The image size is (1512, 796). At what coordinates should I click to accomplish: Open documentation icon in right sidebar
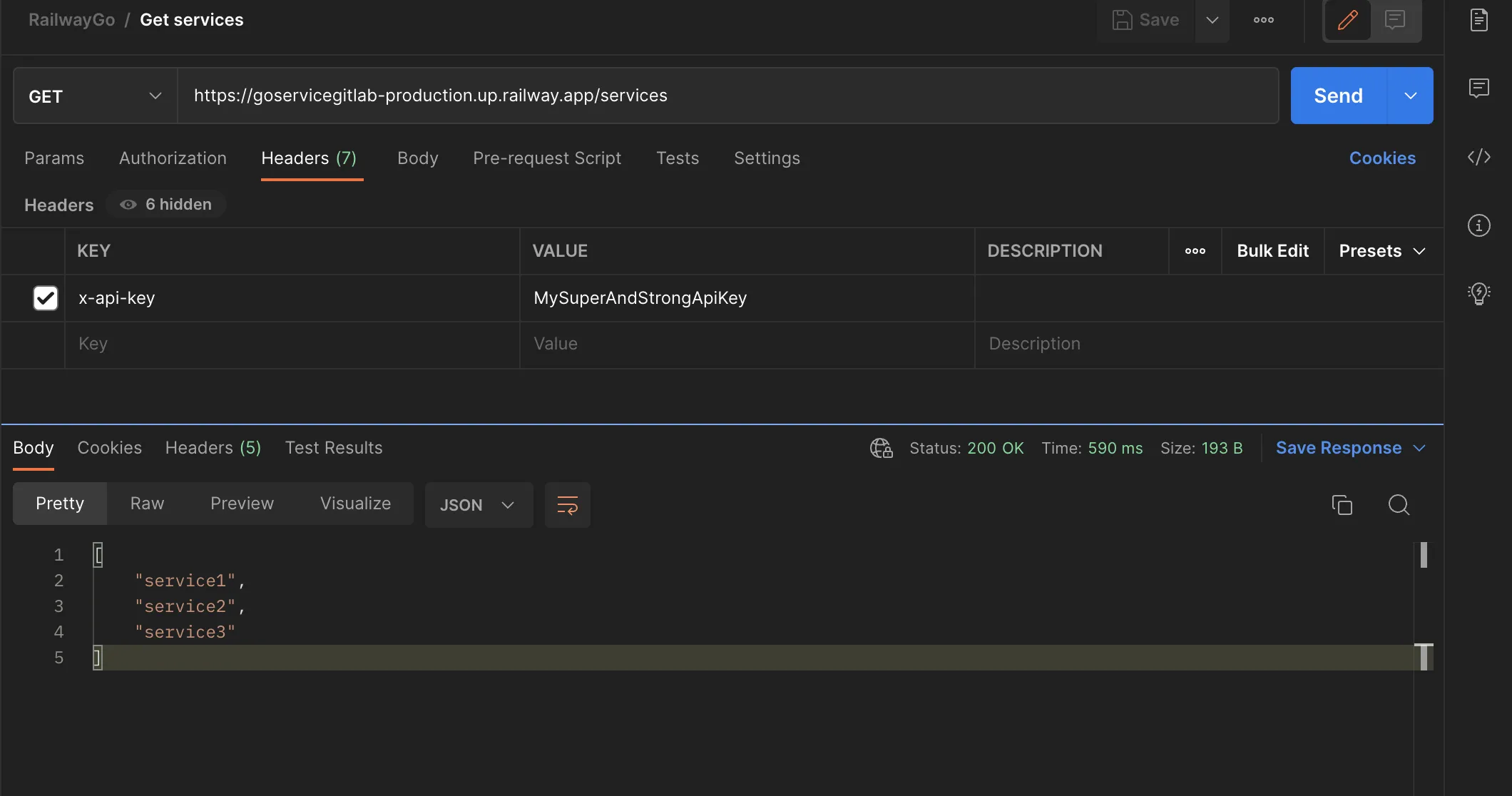coord(1478,20)
